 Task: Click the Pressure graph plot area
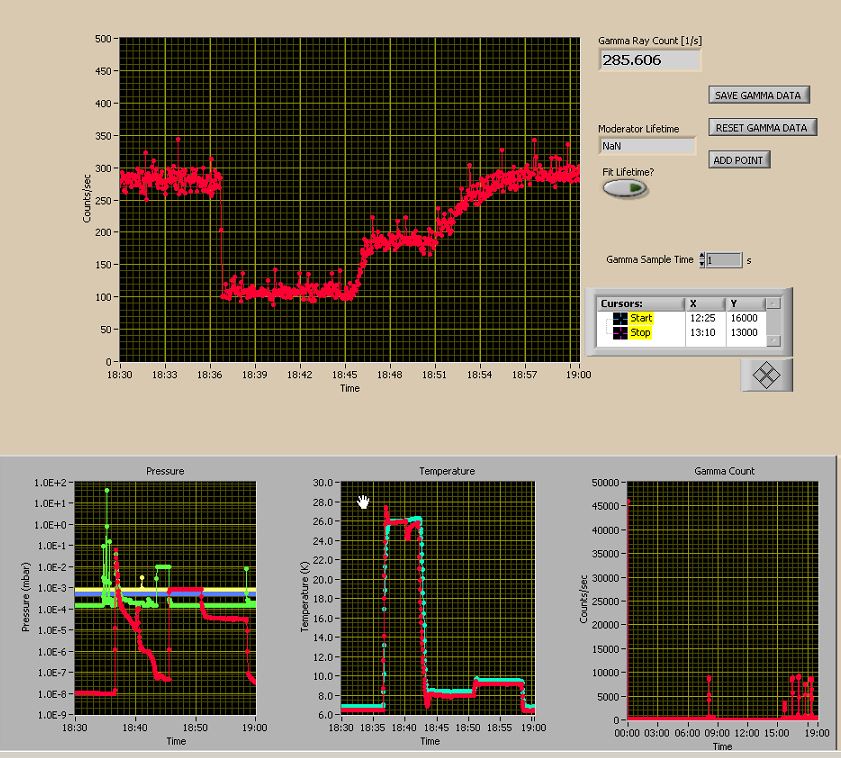coord(165,598)
